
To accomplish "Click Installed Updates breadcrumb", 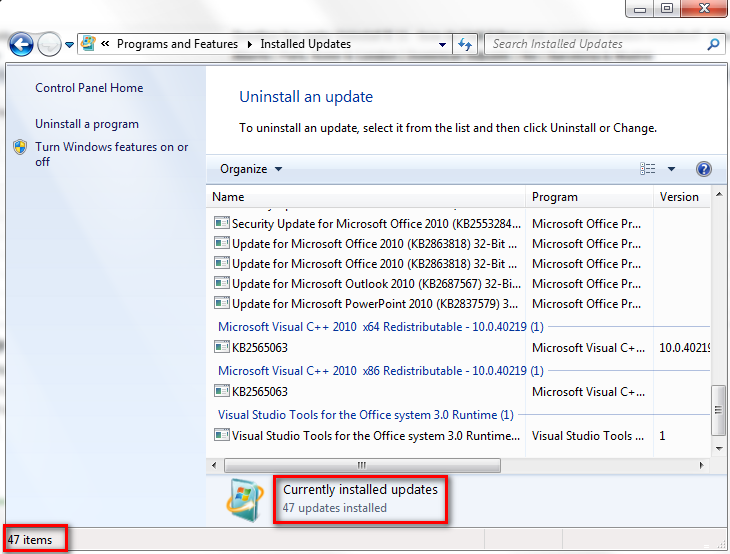I will [x=305, y=44].
